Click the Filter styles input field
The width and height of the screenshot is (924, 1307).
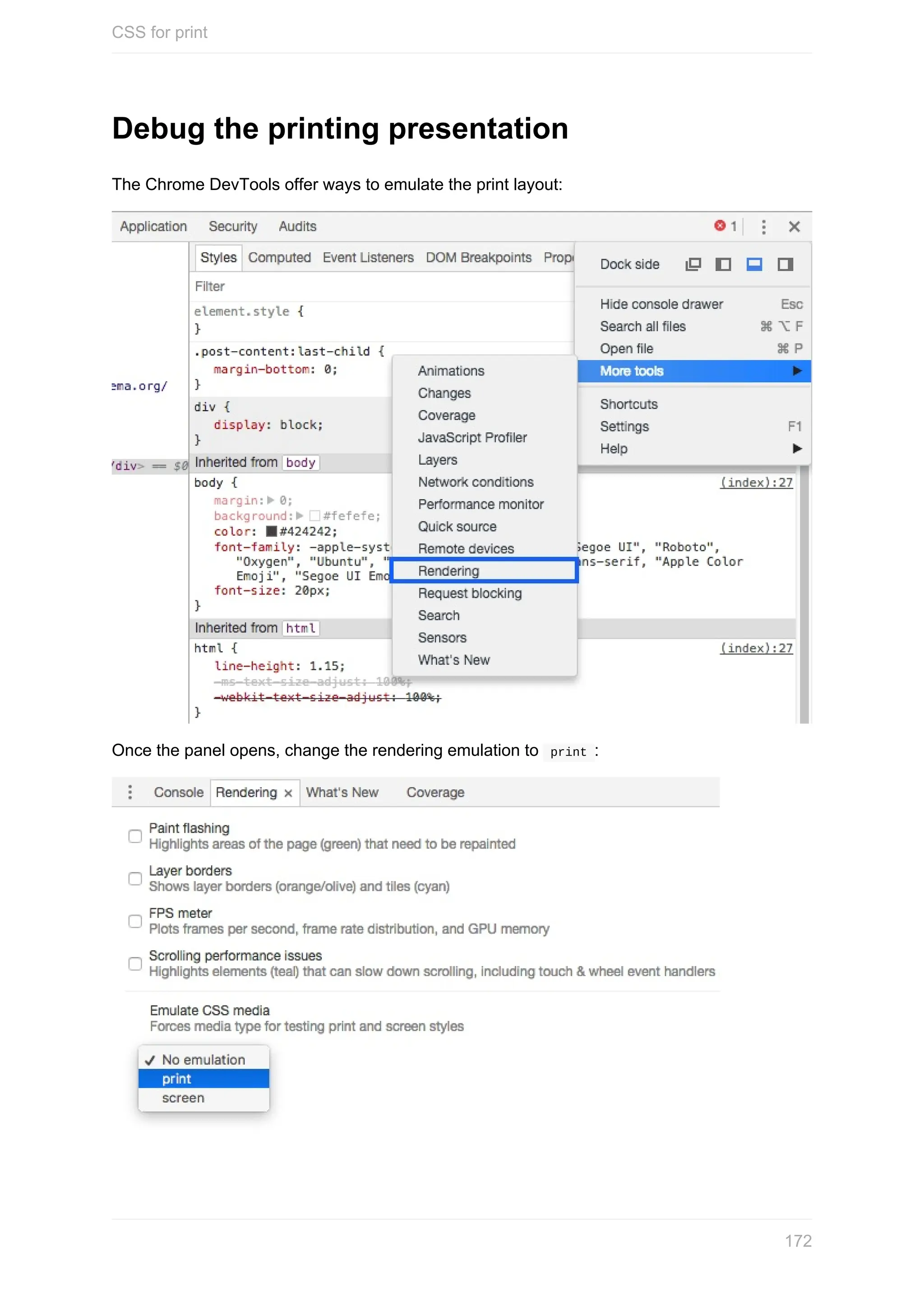click(381, 286)
